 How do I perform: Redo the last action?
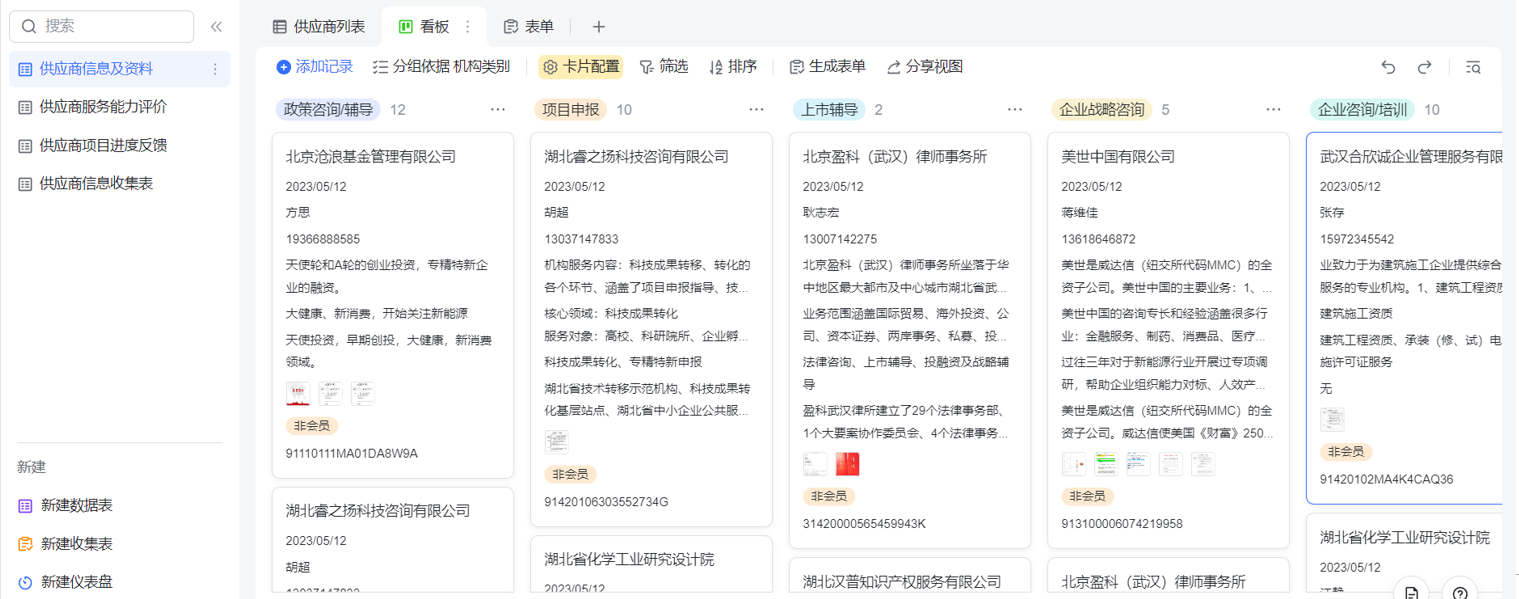1425,67
